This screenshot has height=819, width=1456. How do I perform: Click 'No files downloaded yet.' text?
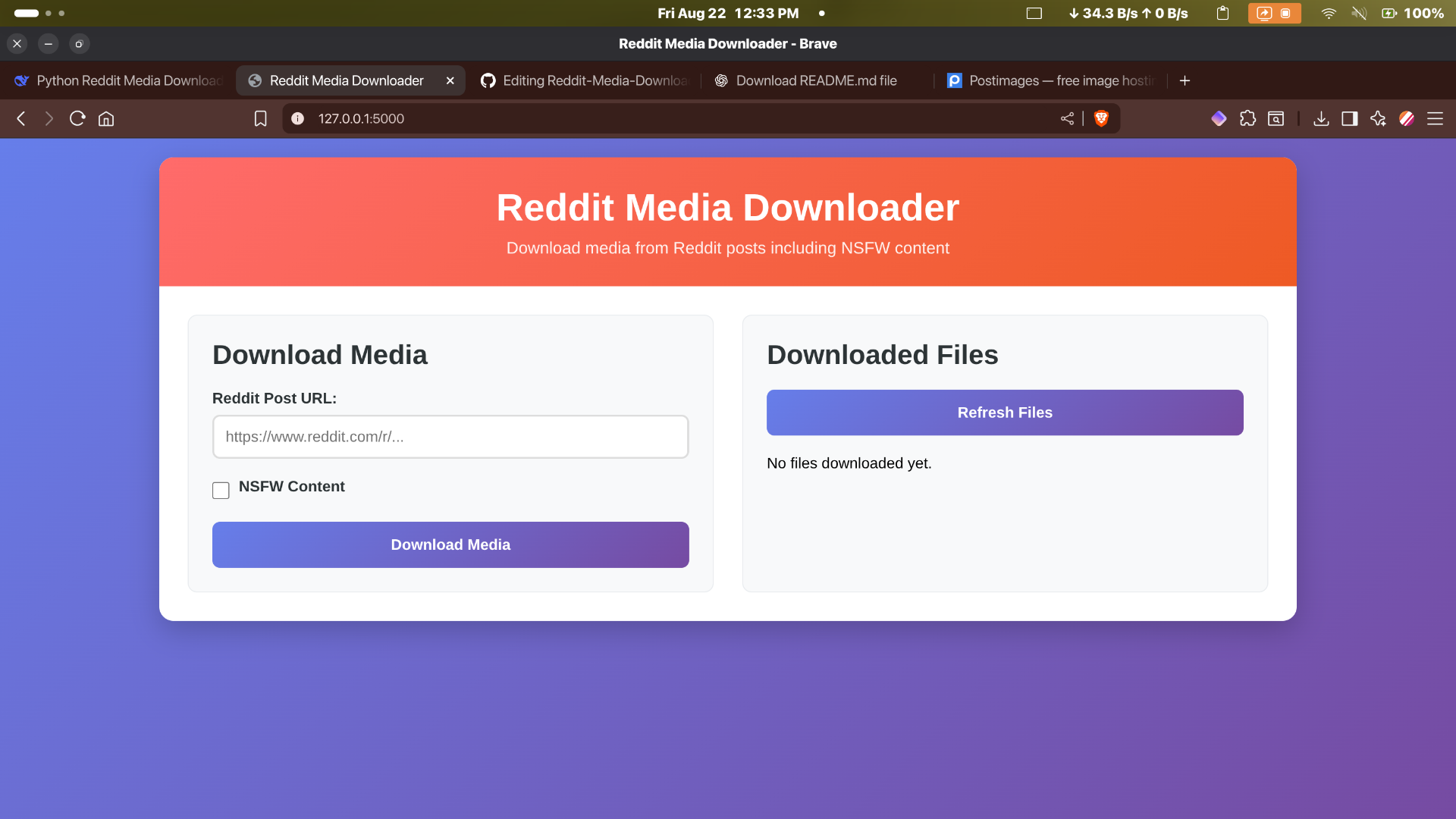[849, 463]
